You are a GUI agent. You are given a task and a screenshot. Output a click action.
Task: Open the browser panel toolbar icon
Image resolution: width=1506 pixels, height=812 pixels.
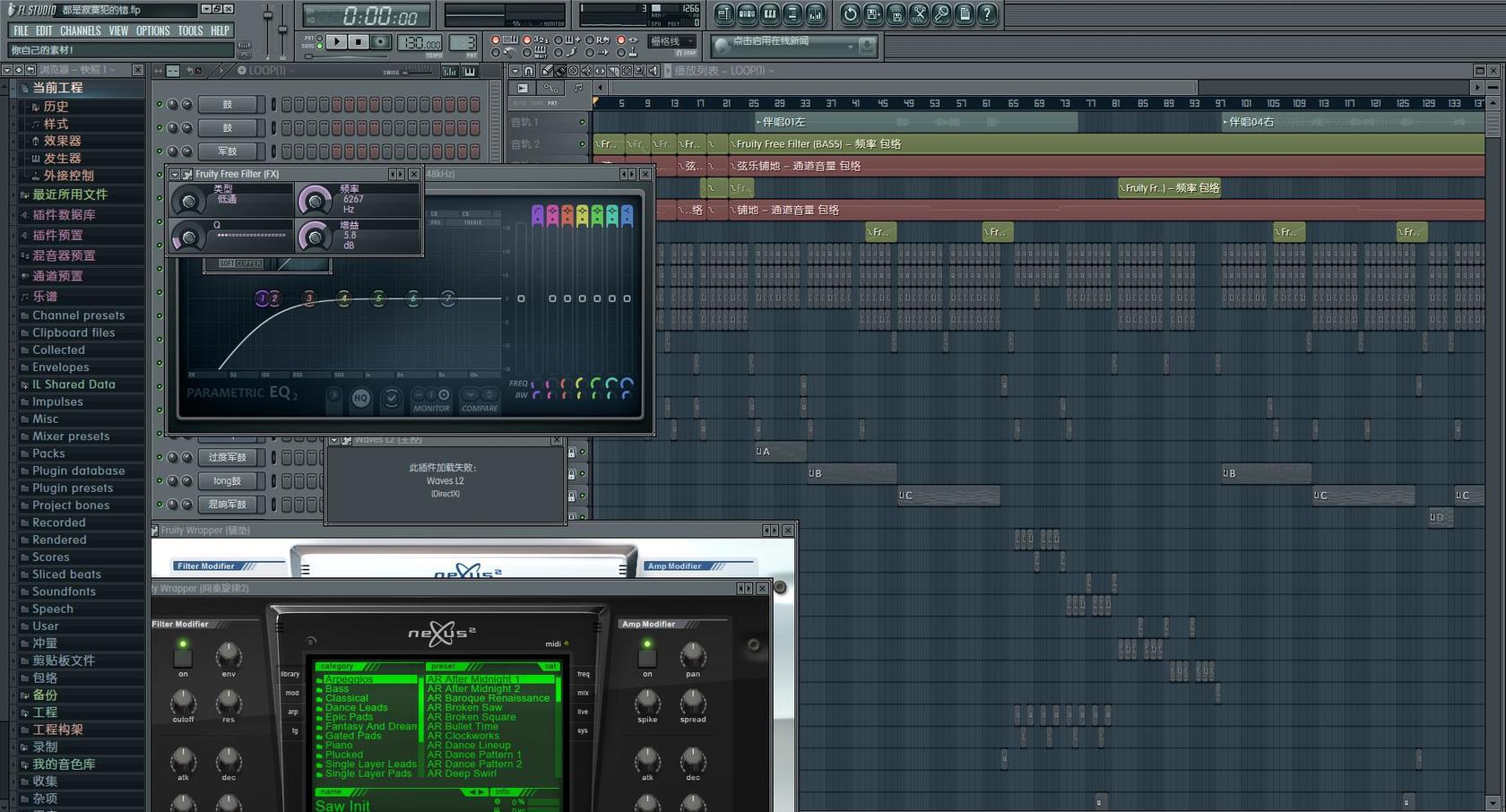point(792,13)
